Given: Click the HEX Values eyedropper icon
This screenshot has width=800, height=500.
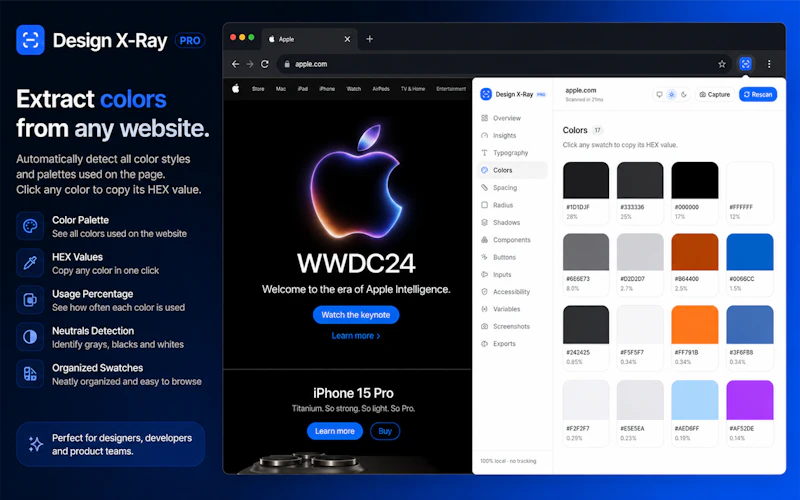Looking at the screenshot, I should tap(30, 263).
